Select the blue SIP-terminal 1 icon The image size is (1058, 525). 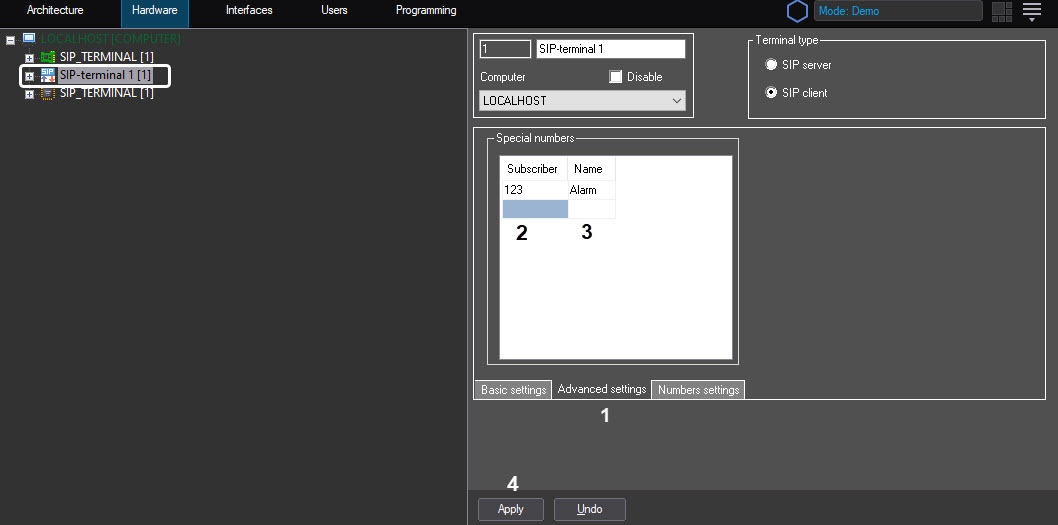[x=47, y=75]
